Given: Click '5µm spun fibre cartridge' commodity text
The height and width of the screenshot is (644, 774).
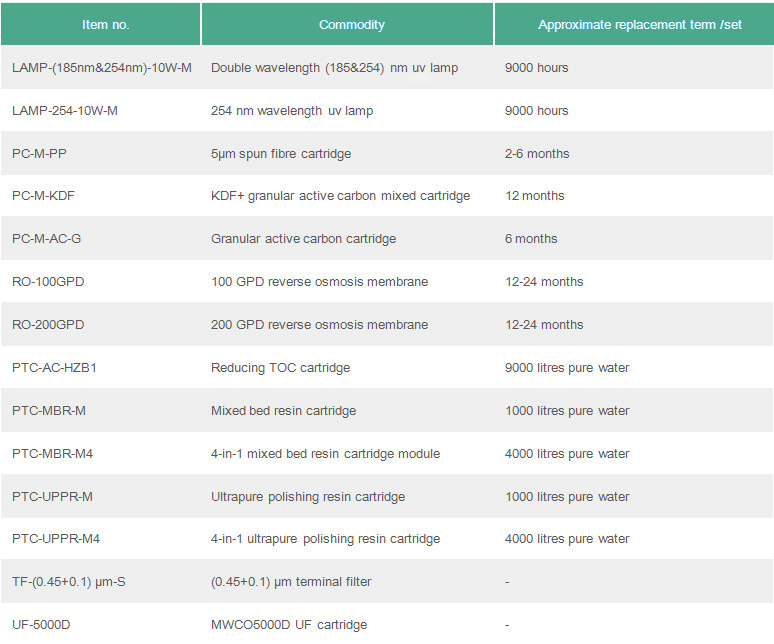Looking at the screenshot, I should 281,154.
